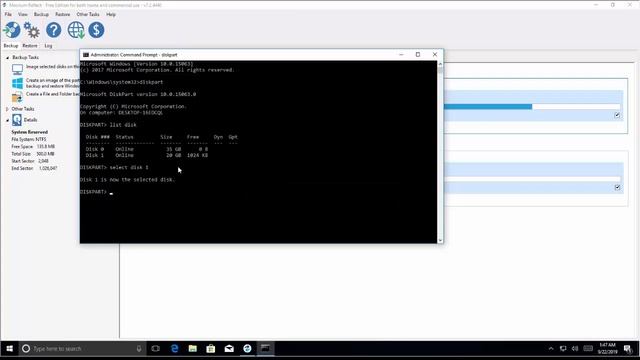The width and height of the screenshot is (640, 360).
Task: Click the Command Prompt title bar icon
Action: click(86, 55)
